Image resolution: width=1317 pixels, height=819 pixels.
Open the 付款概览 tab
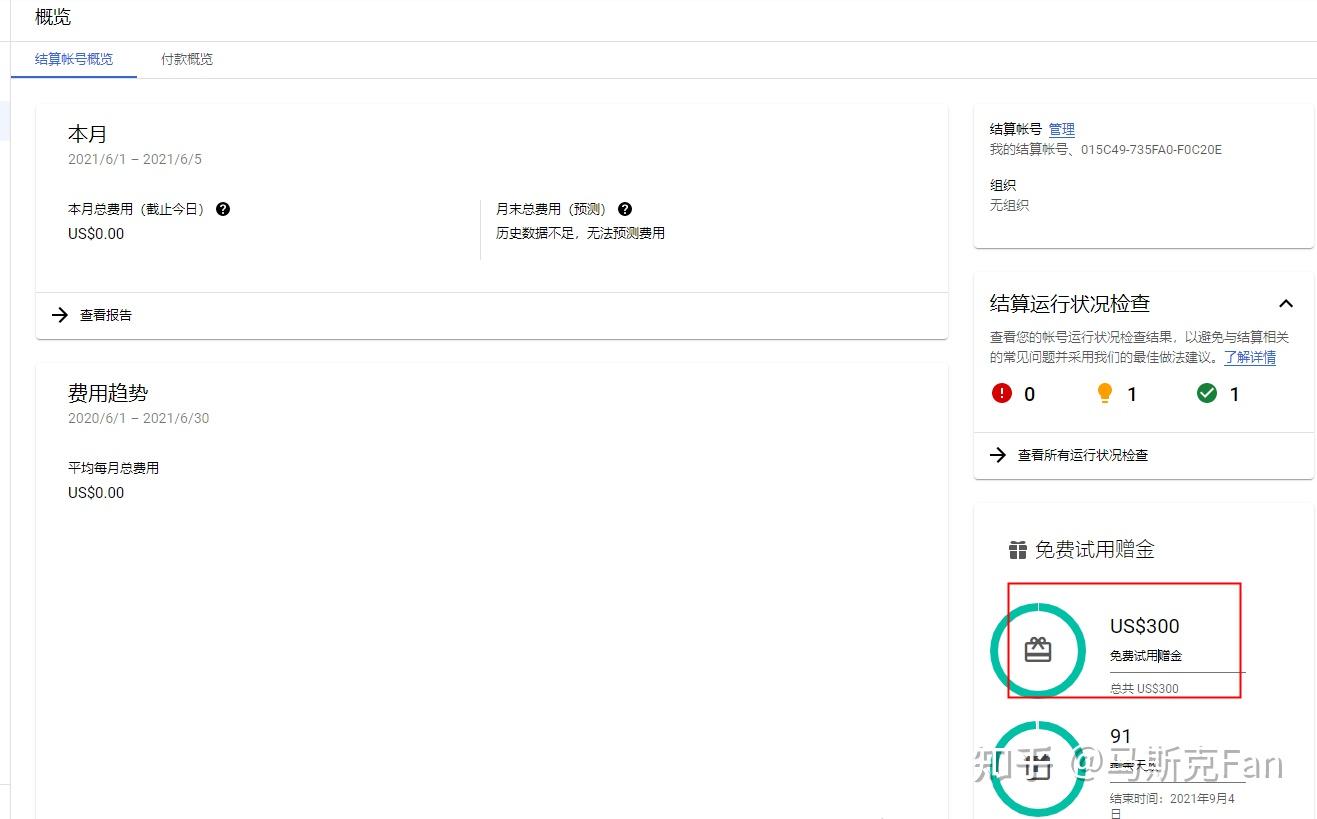tap(187, 59)
